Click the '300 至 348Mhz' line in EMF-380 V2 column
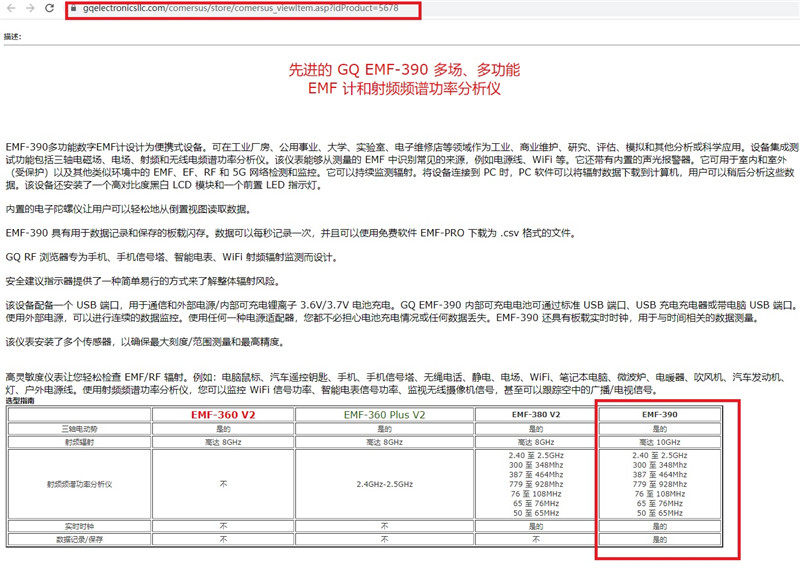 pyautogui.click(x=536, y=465)
